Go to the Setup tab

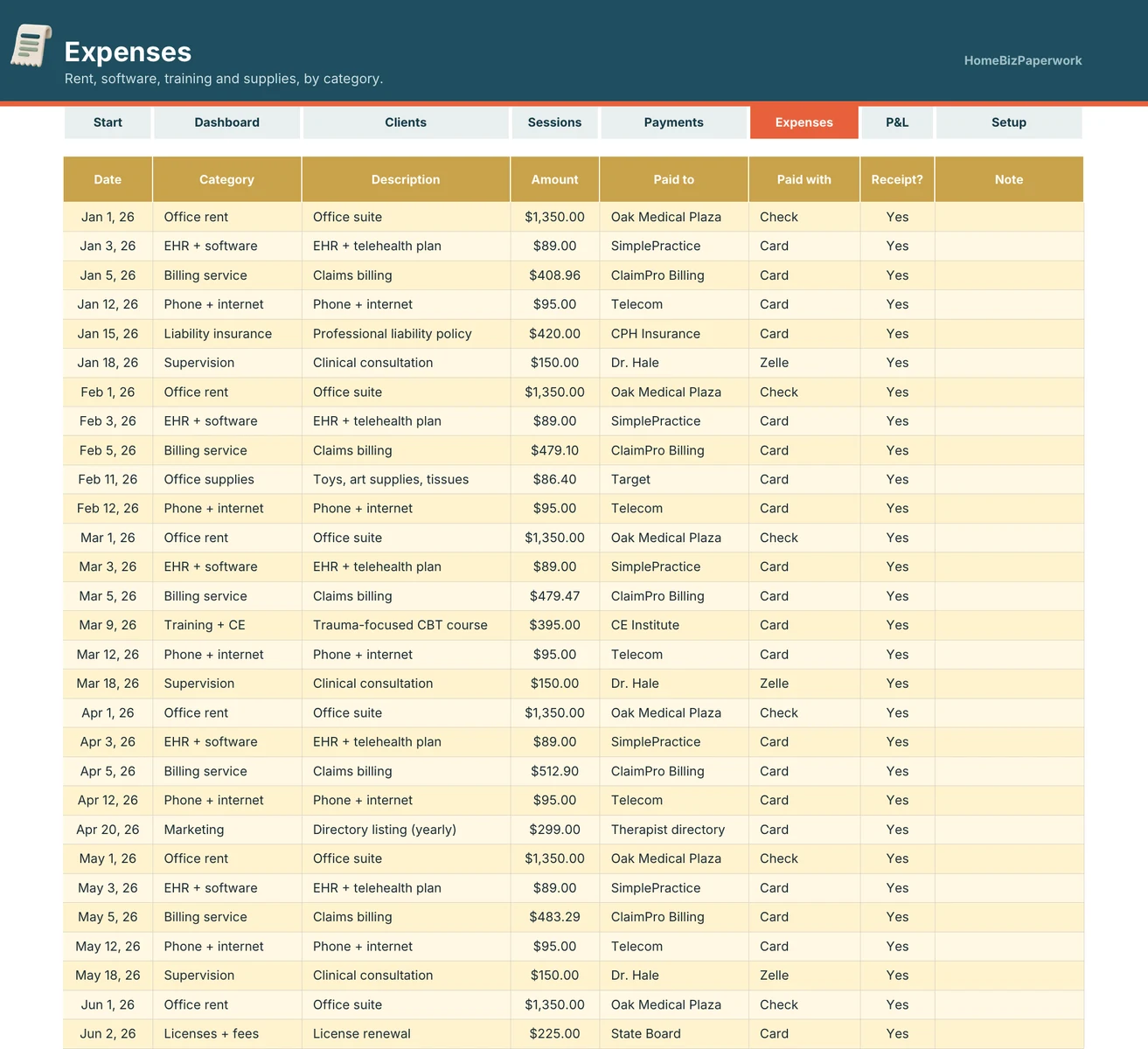coord(1009,122)
